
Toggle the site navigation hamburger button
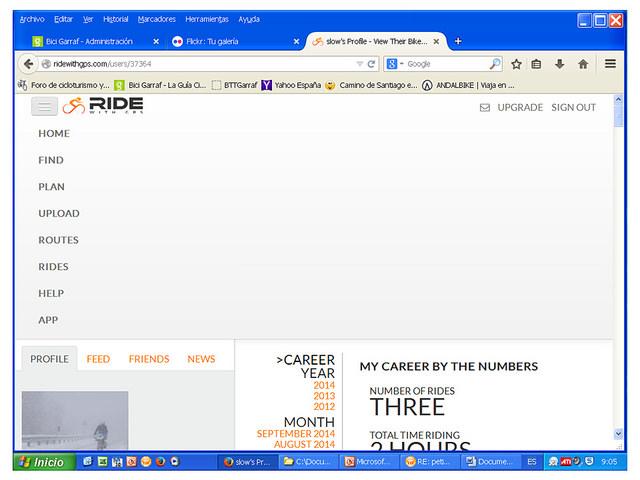click(44, 107)
